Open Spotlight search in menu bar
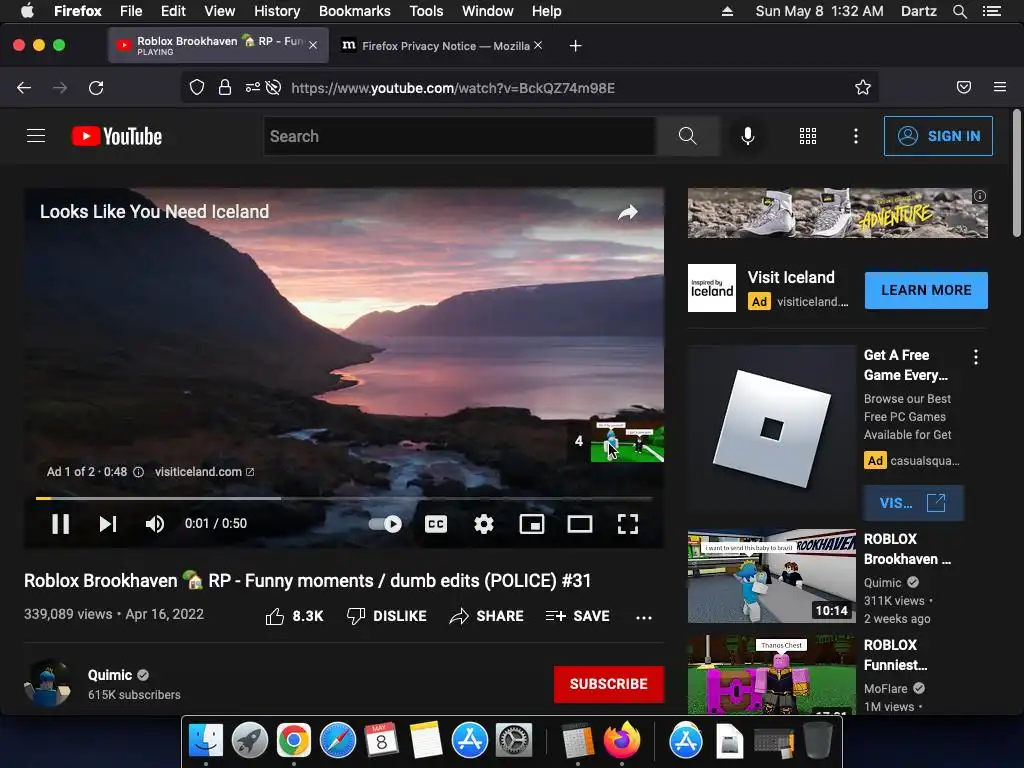1024x768 pixels. (959, 11)
